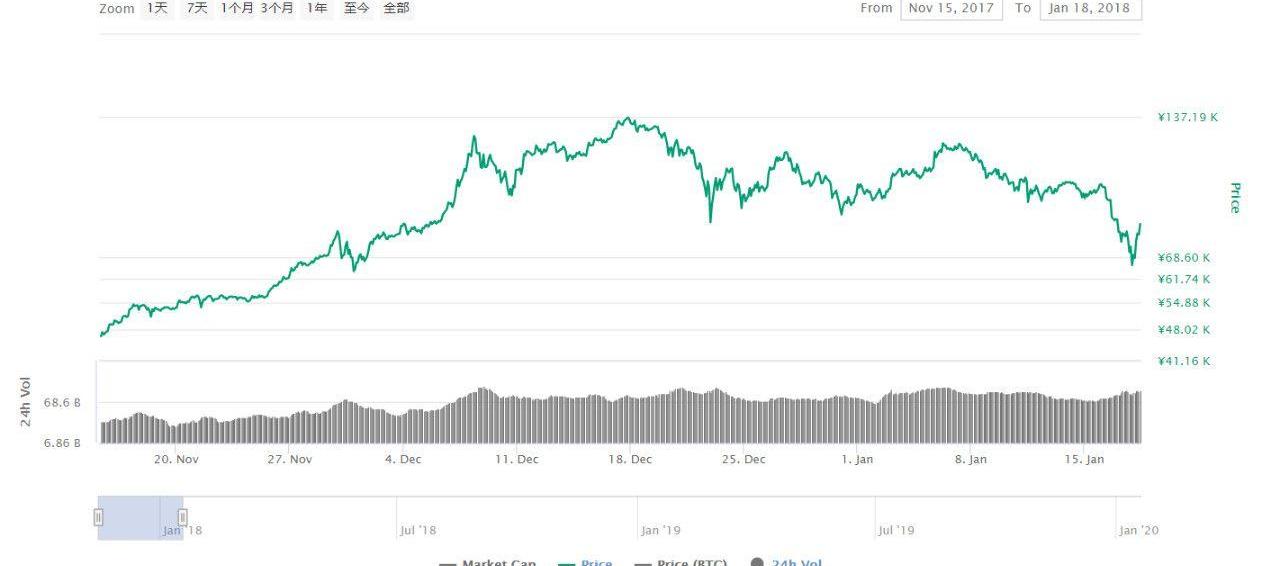1280x566 pixels.
Task: Click the From date field
Action: pyautogui.click(x=951, y=8)
